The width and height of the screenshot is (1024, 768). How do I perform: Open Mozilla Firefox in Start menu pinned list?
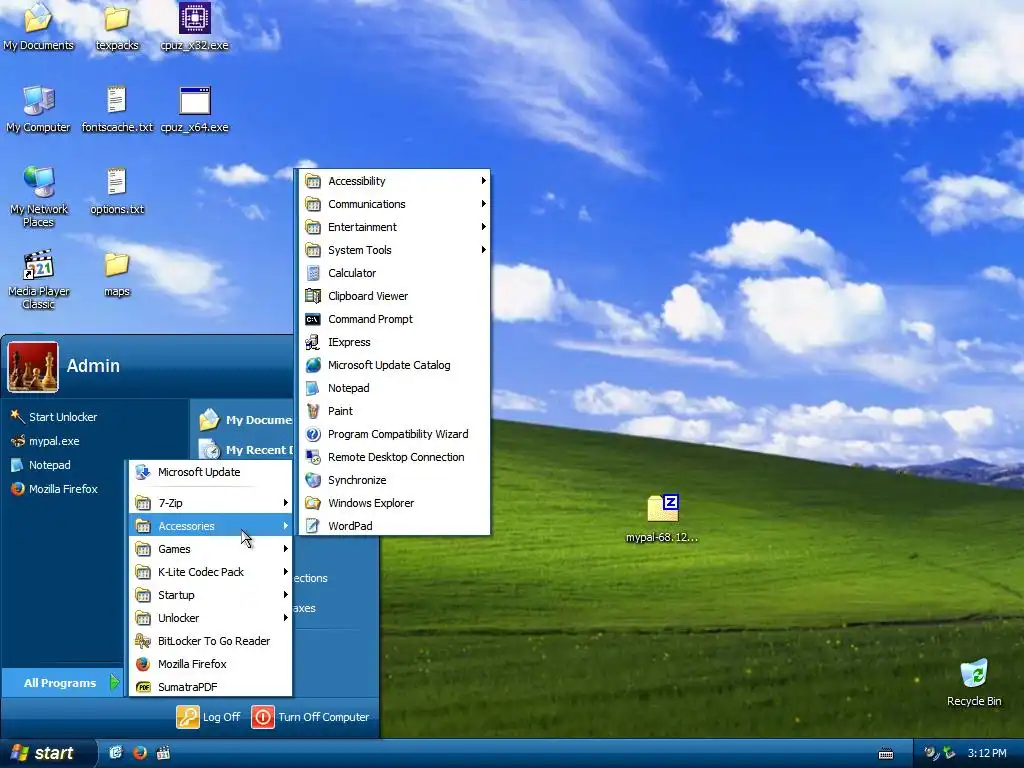click(x=54, y=488)
